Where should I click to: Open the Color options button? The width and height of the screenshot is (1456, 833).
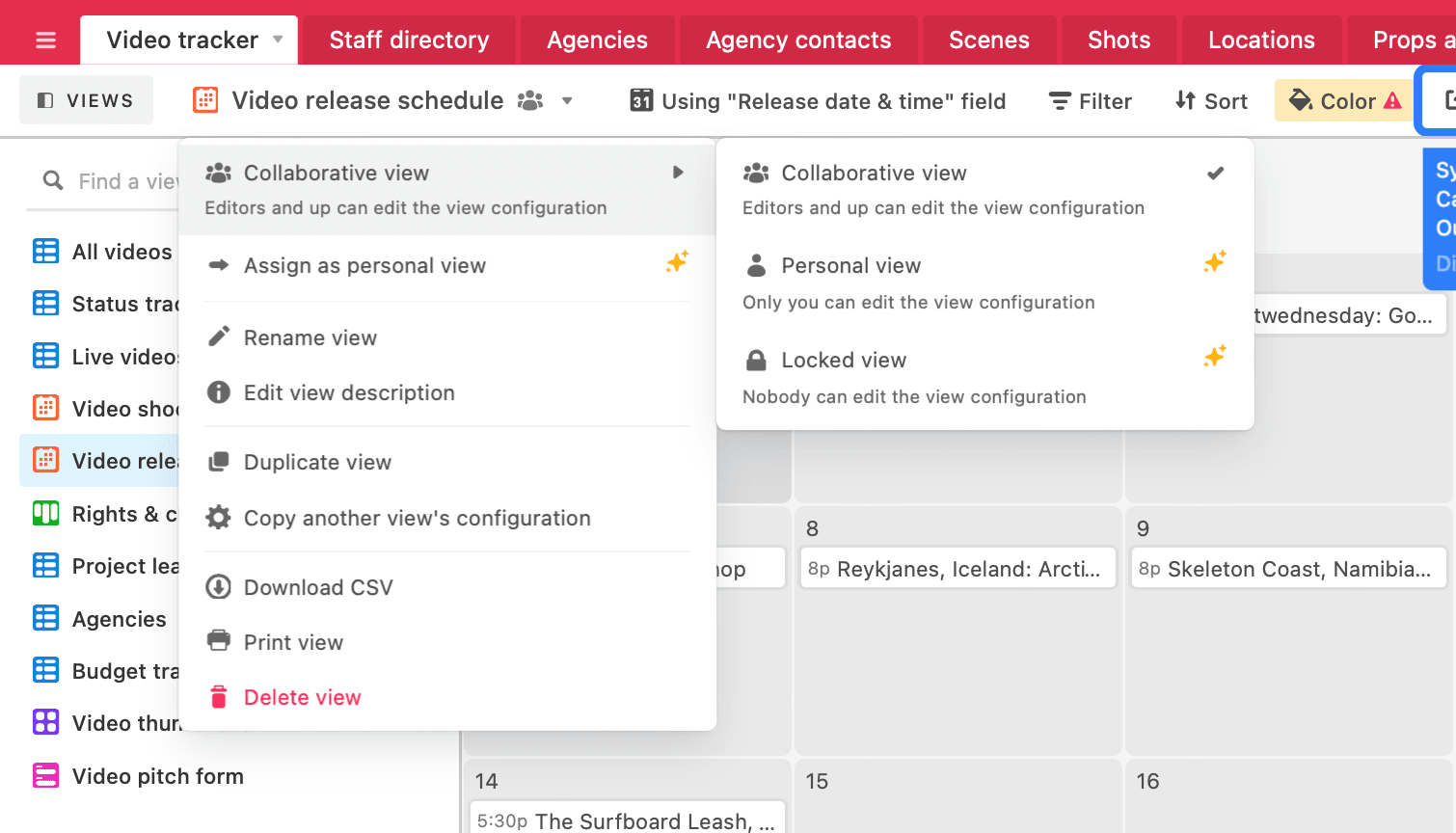1344,101
